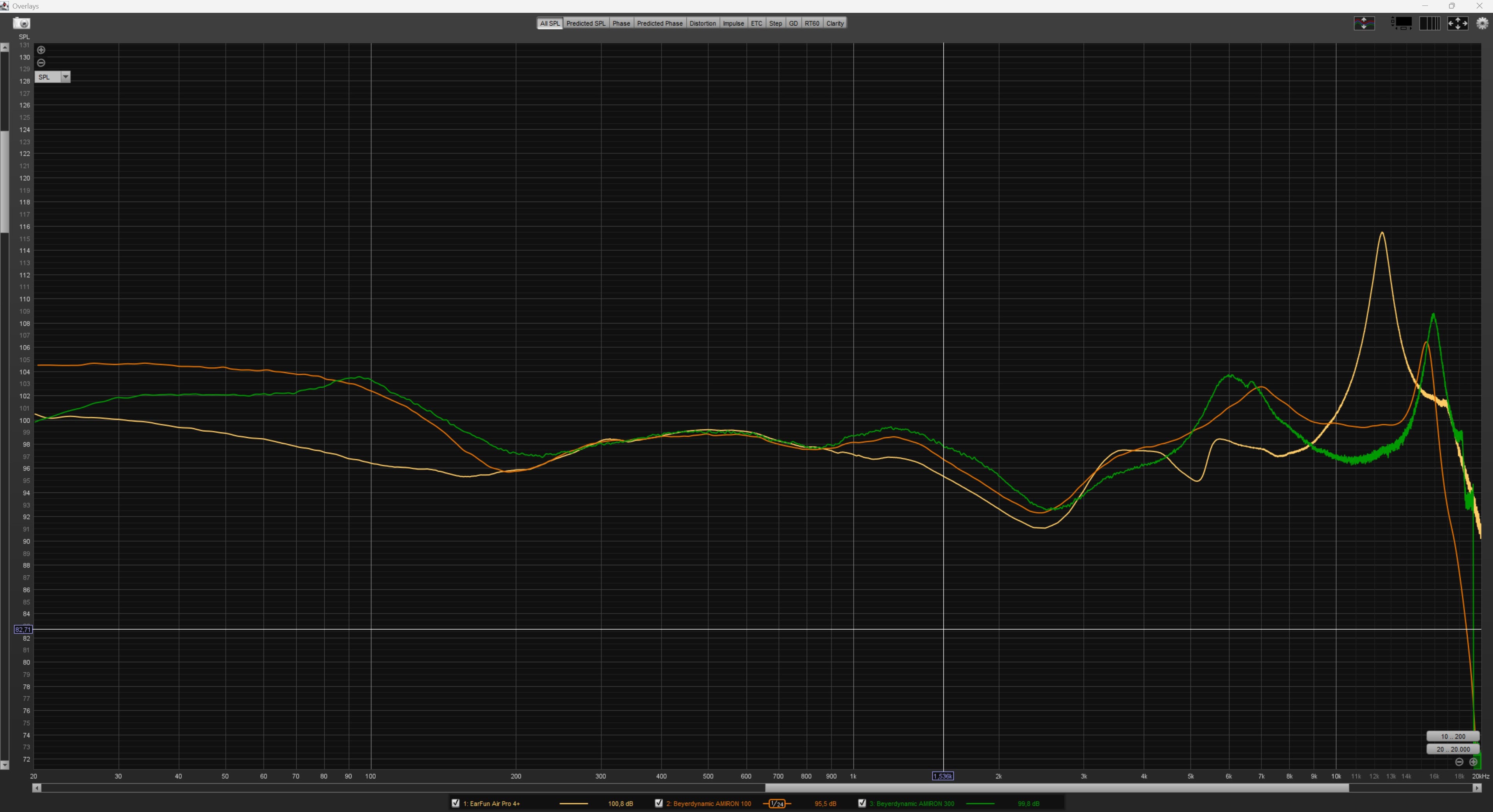Viewport: 1493px width, 812px height.
Task: Open the graph scrollbars toggle icon
Action: [1402, 23]
